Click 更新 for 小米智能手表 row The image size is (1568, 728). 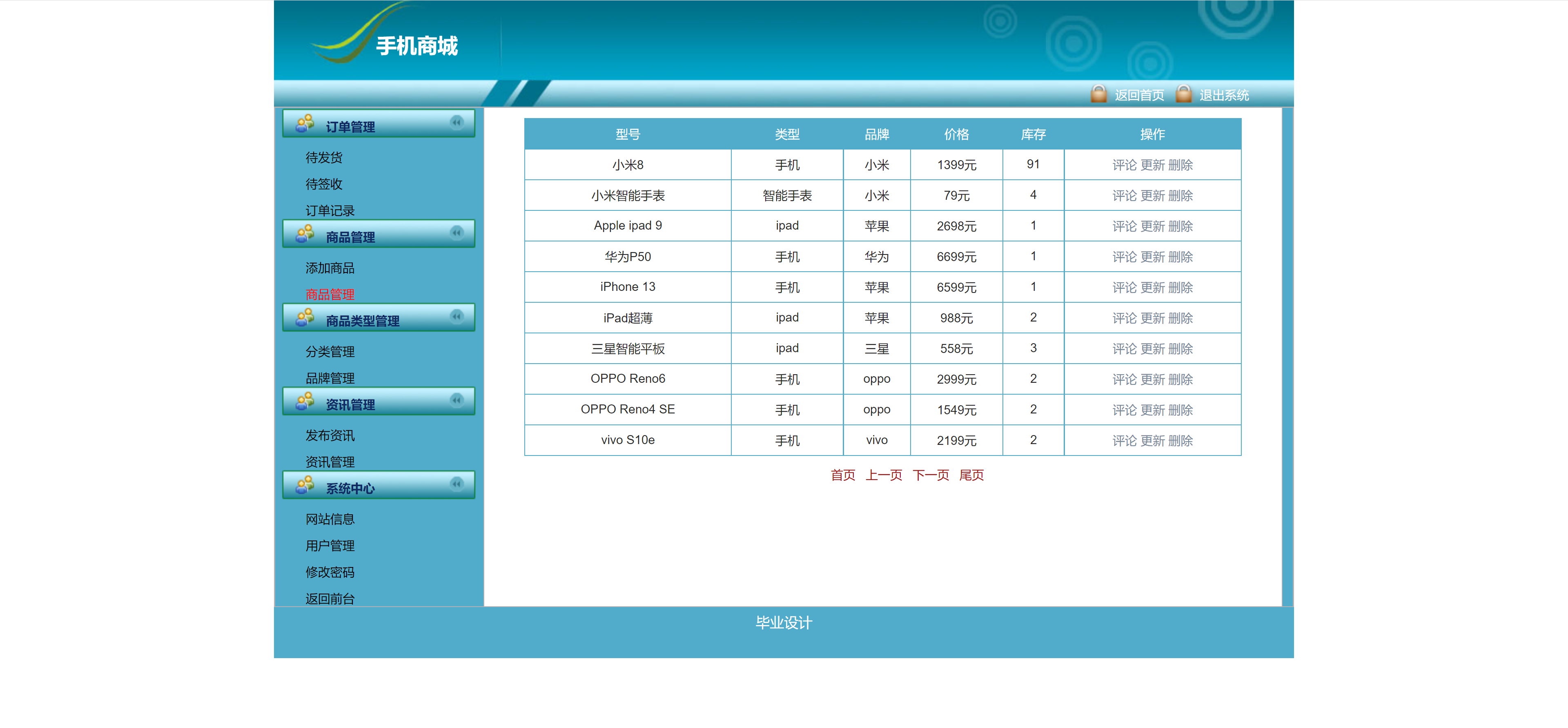tap(1152, 196)
